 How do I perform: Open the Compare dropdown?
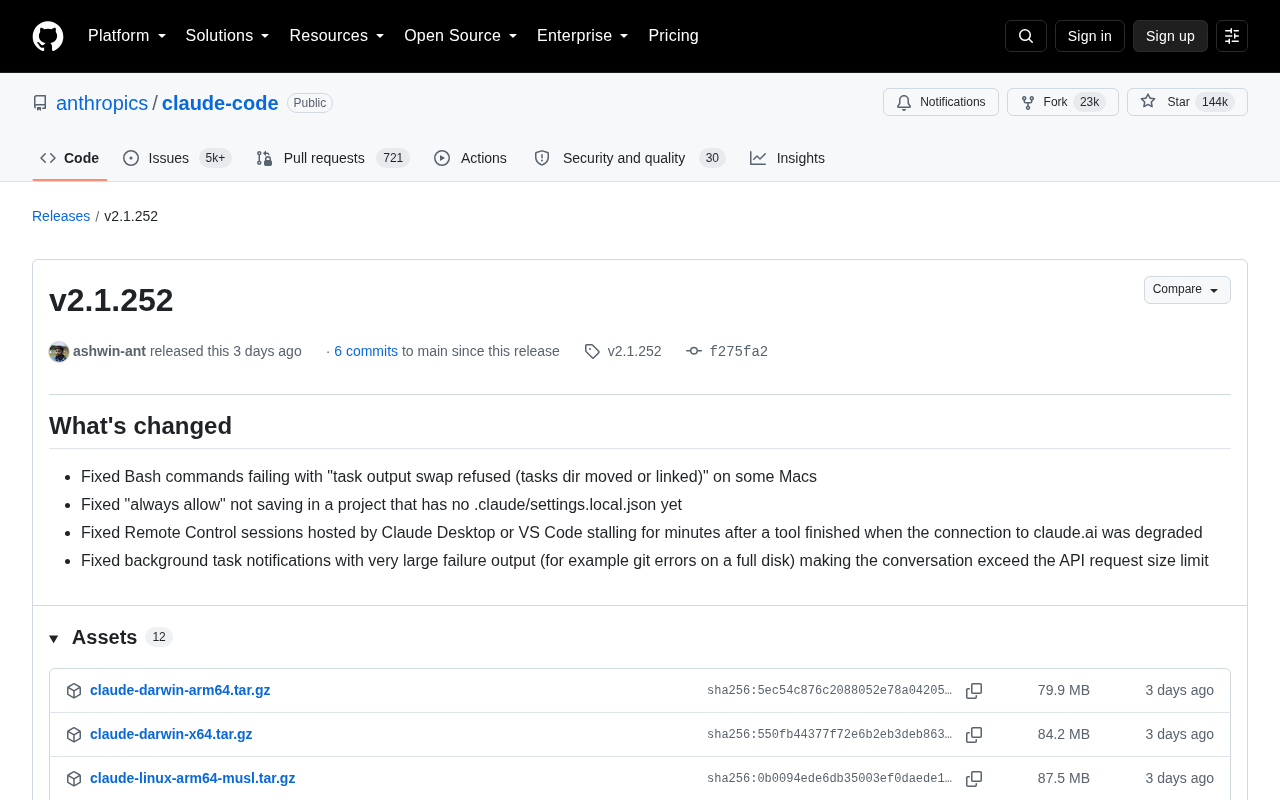[x=1187, y=290]
